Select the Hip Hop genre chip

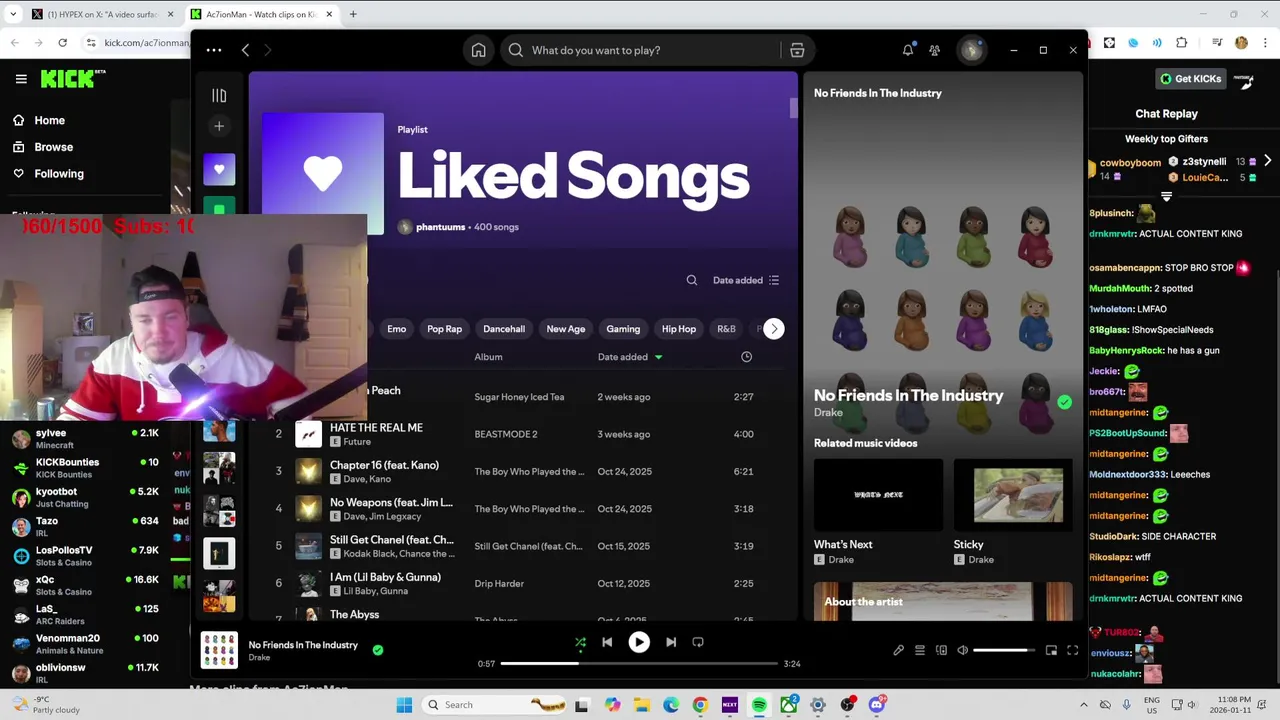pyautogui.click(x=678, y=329)
